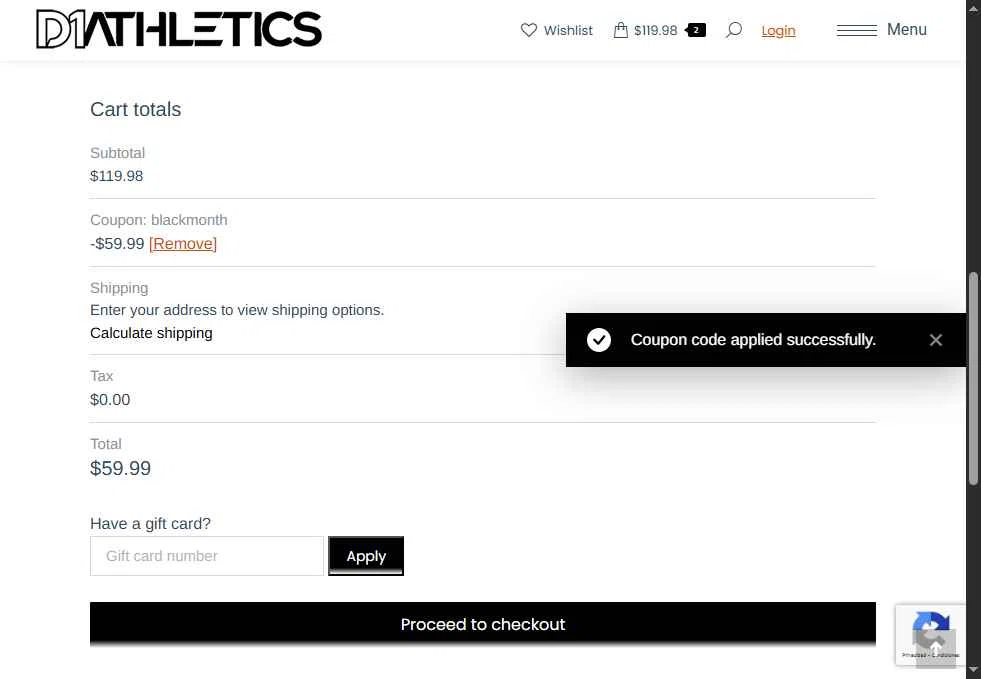
Task: Proceed to checkout
Action: 483,624
